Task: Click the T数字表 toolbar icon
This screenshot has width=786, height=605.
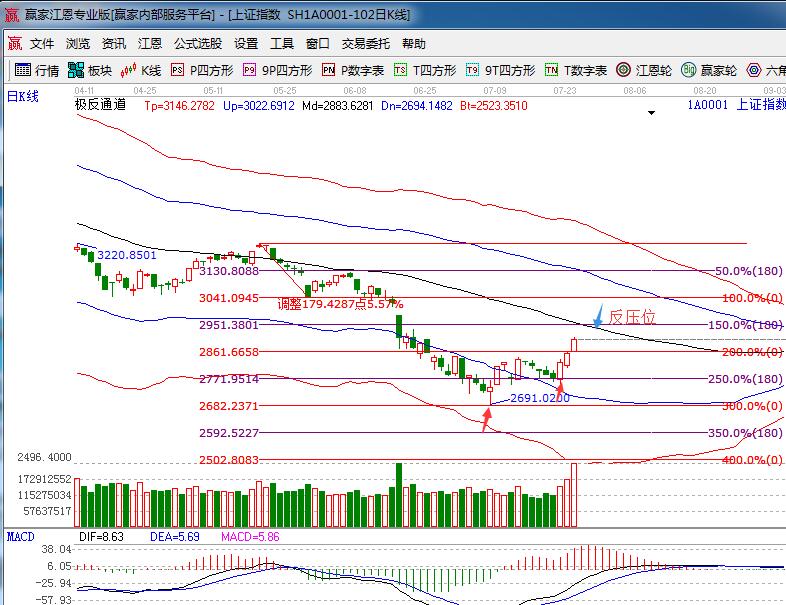Action: coord(576,70)
